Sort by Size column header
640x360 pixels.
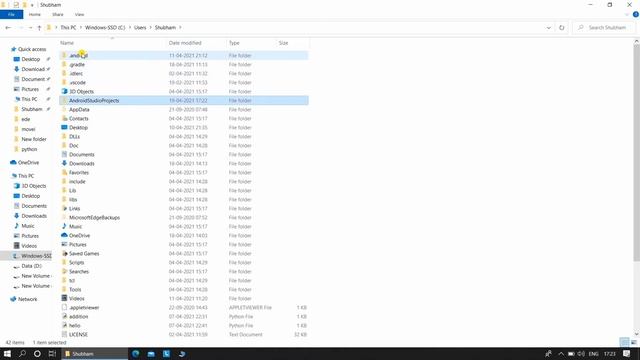point(283,43)
